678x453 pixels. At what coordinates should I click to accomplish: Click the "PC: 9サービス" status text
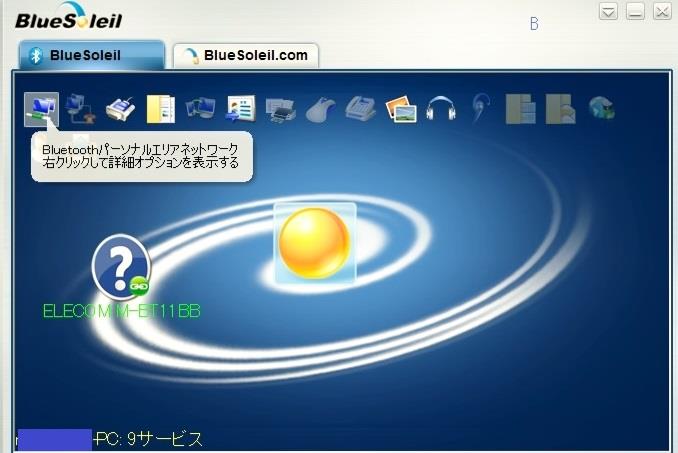(148, 439)
